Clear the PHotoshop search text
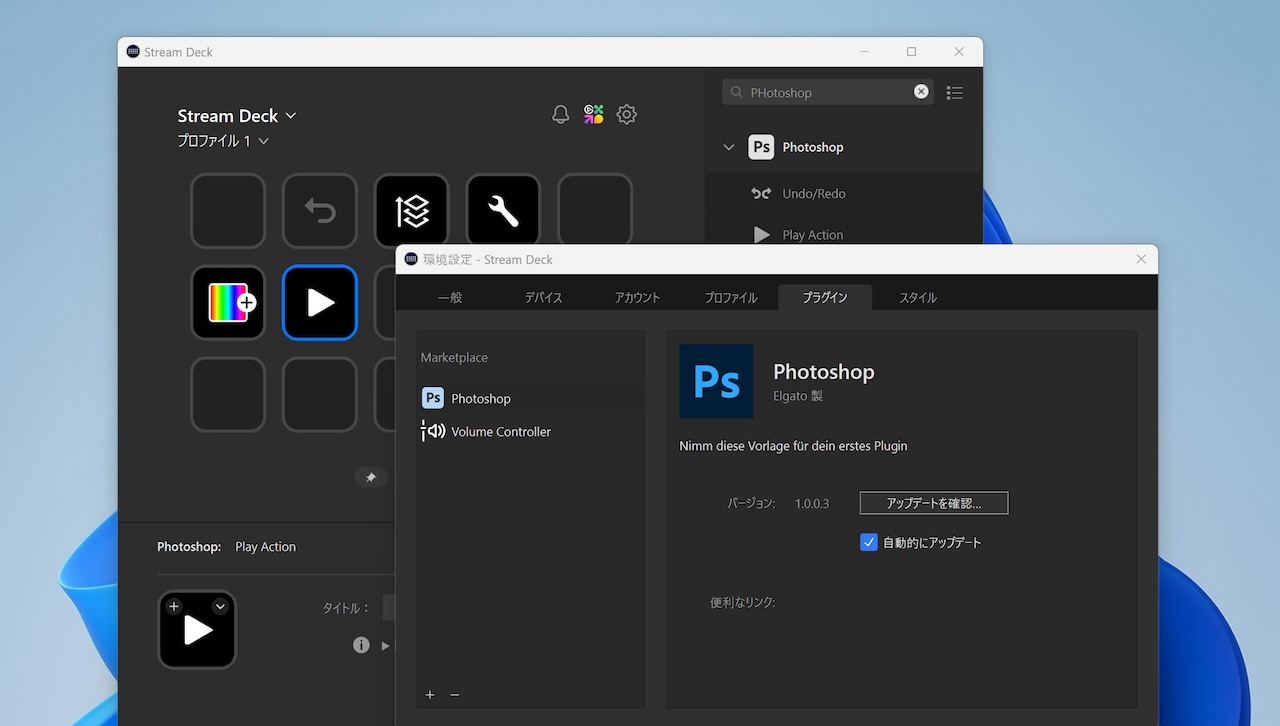The height and width of the screenshot is (726, 1280). click(921, 92)
